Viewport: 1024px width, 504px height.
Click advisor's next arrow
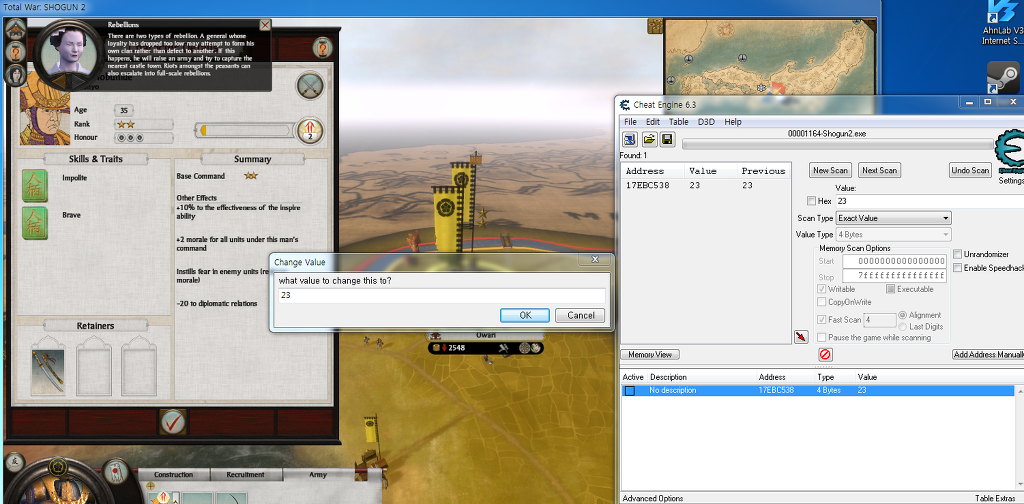tap(79, 81)
